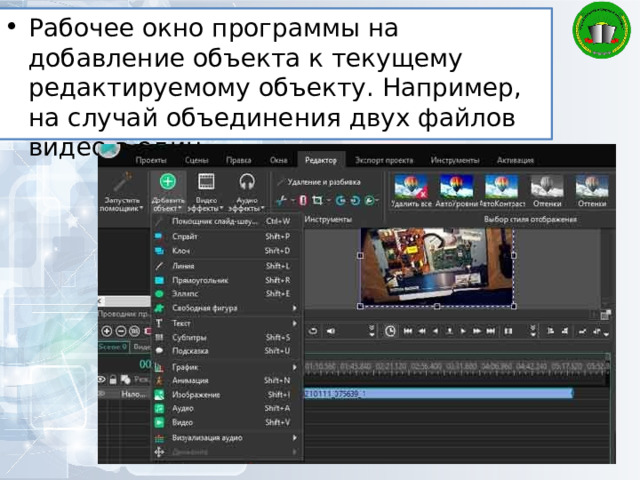Open the Активация tab
640x480 pixels.
tap(515, 160)
